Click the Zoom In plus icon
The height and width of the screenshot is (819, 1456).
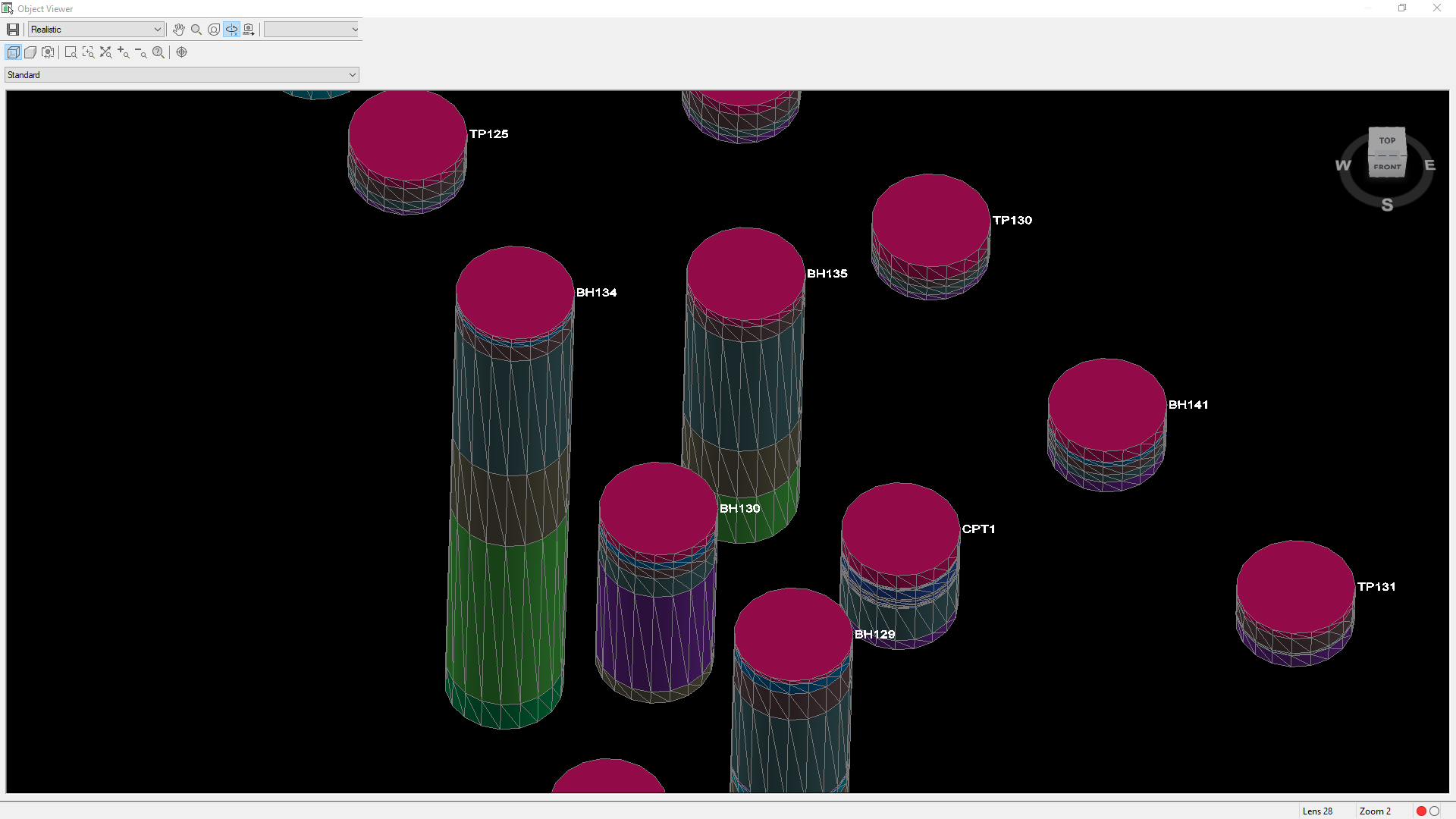click(x=123, y=52)
